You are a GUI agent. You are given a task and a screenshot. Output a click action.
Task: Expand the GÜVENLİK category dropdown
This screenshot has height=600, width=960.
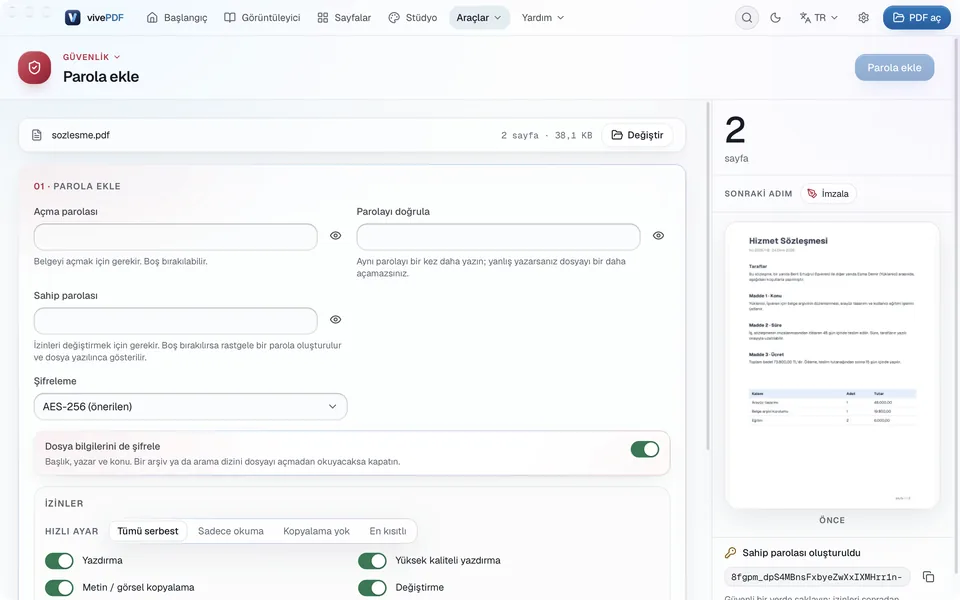pyautogui.click(x=92, y=57)
